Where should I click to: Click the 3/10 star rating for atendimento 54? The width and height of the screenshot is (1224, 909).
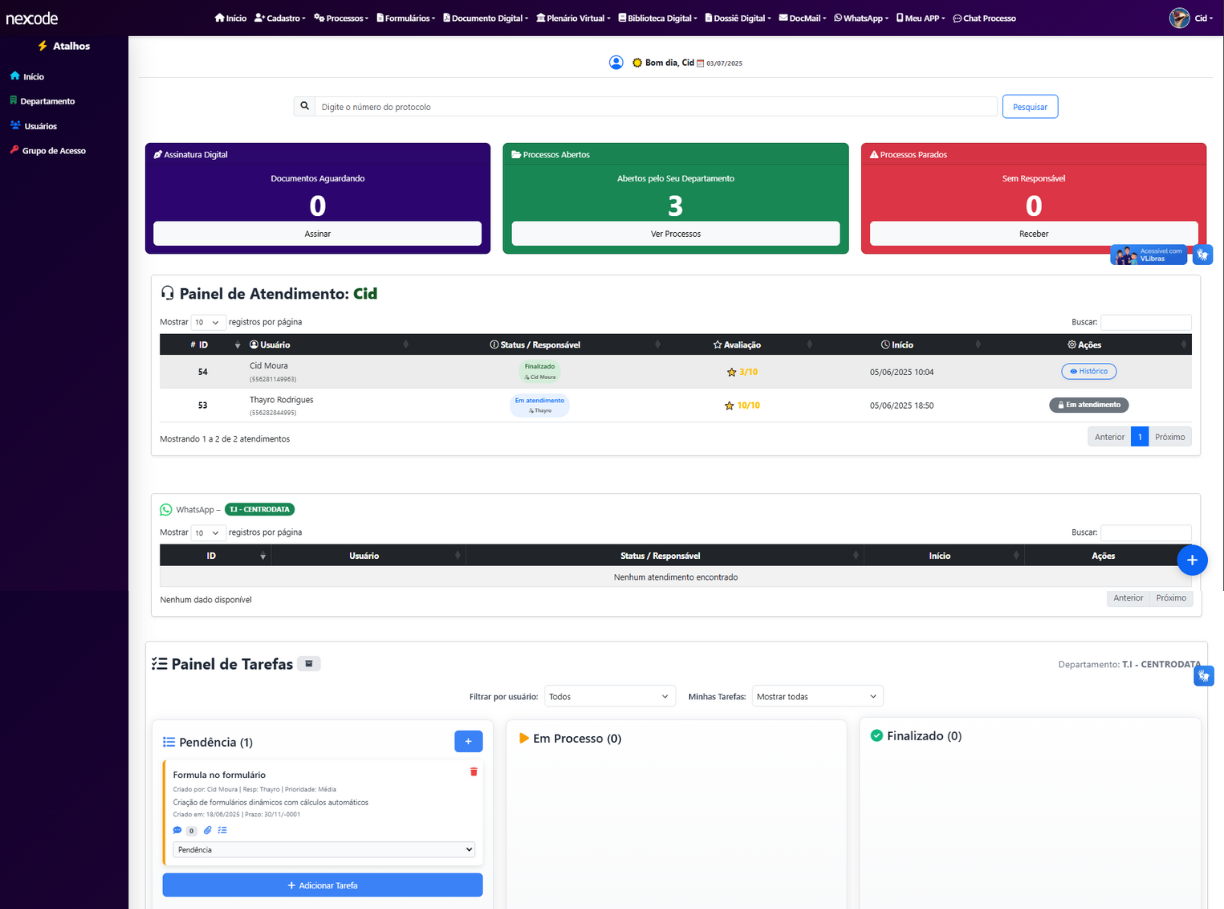(x=740, y=371)
